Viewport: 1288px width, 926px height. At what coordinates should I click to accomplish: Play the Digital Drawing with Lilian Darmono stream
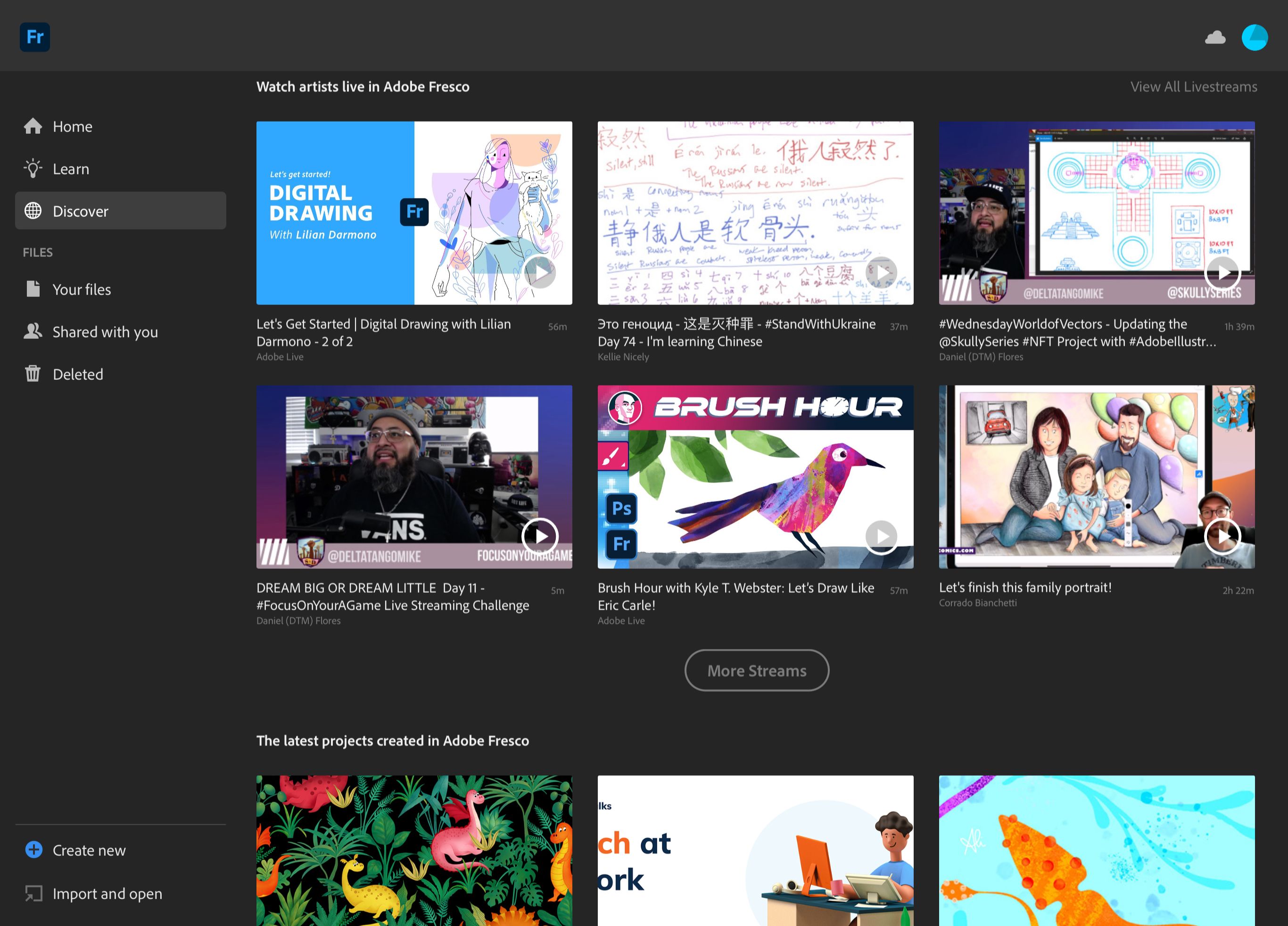click(x=539, y=272)
